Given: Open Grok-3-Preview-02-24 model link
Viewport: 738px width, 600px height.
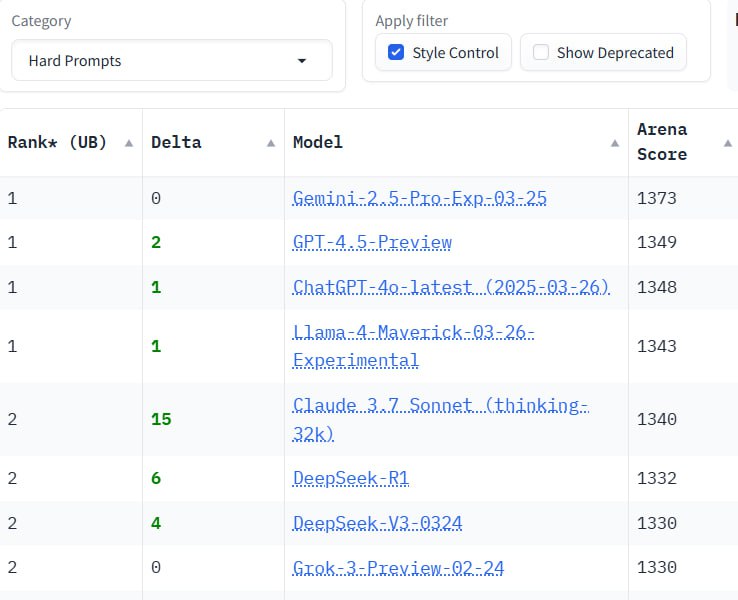Looking at the screenshot, I should [398, 568].
